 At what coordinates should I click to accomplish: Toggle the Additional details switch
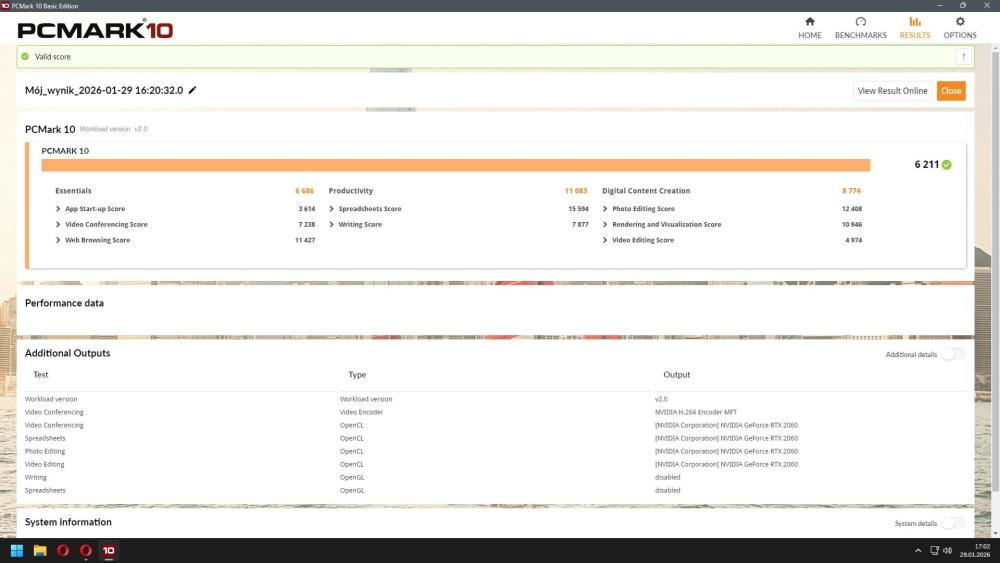(x=953, y=355)
